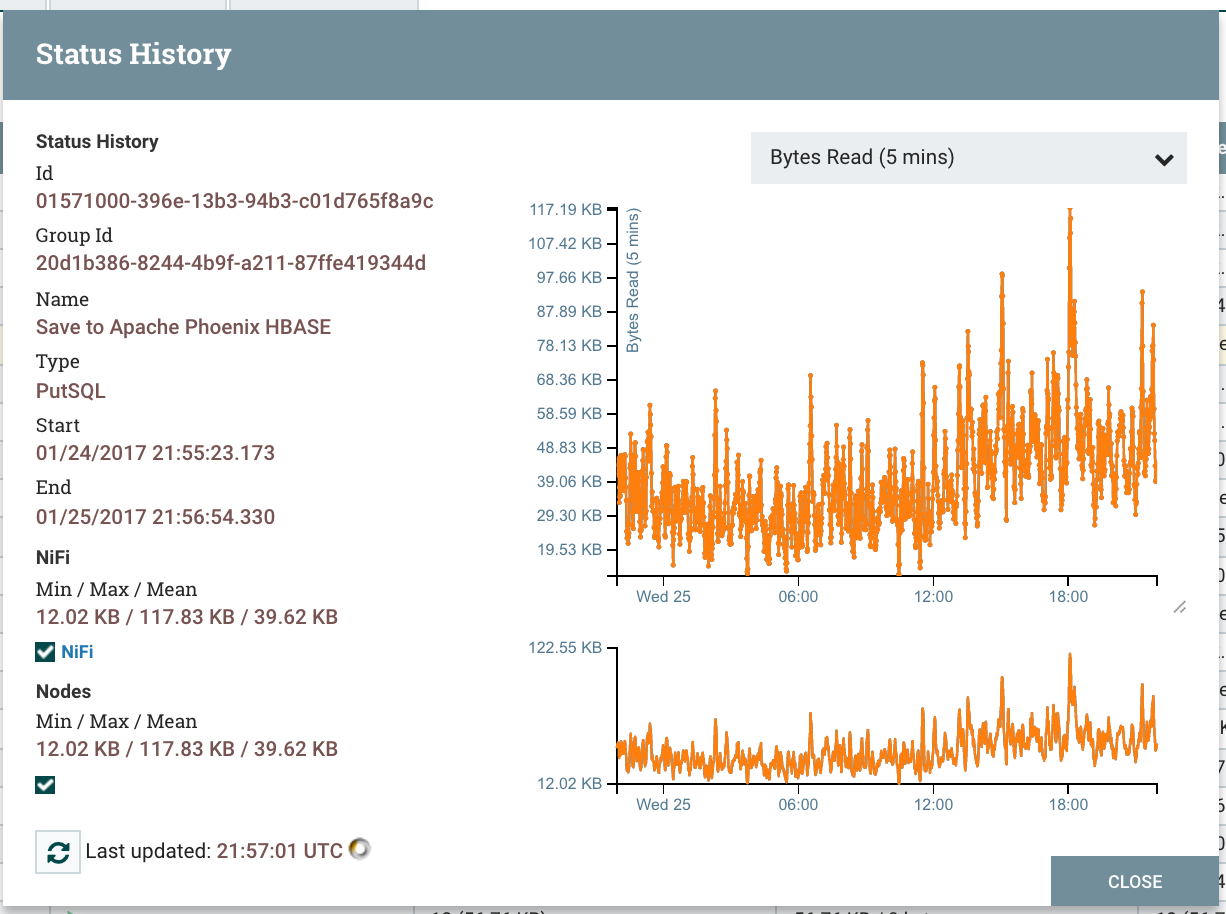The height and width of the screenshot is (914, 1226).
Task: Click the NiFi checkbox checkmark icon
Action: click(44, 651)
